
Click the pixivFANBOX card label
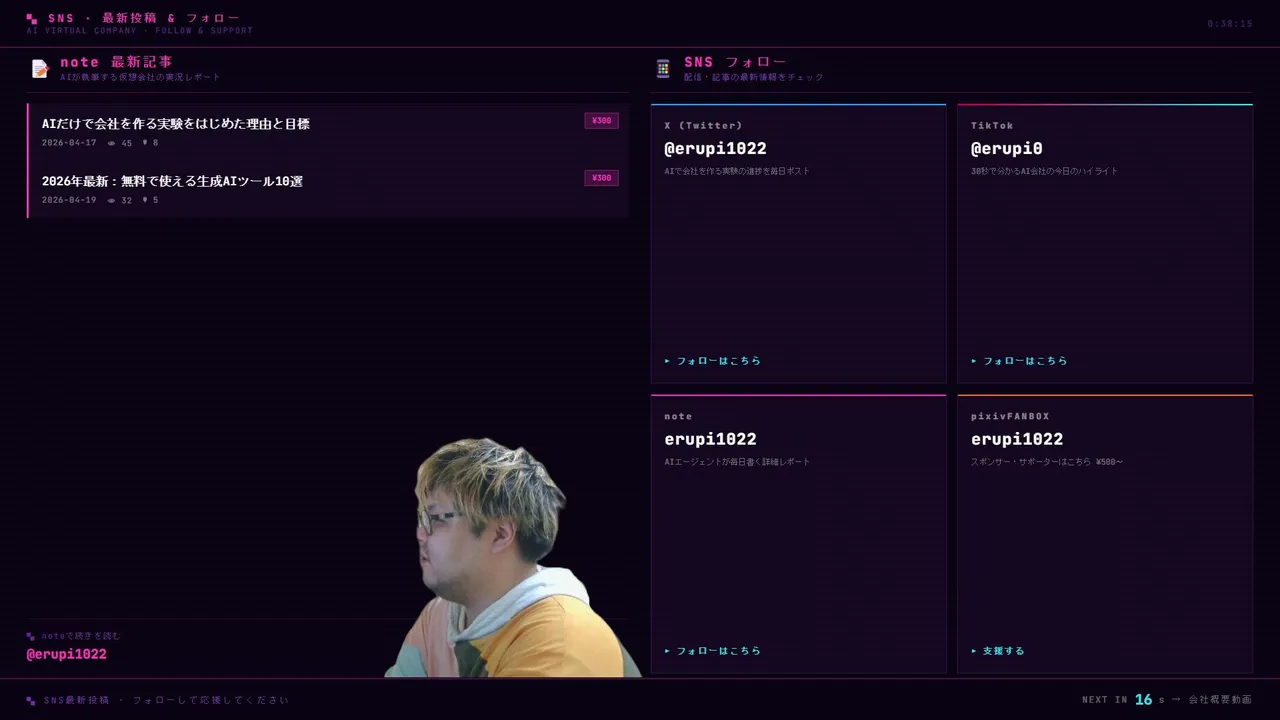[x=1010, y=416]
